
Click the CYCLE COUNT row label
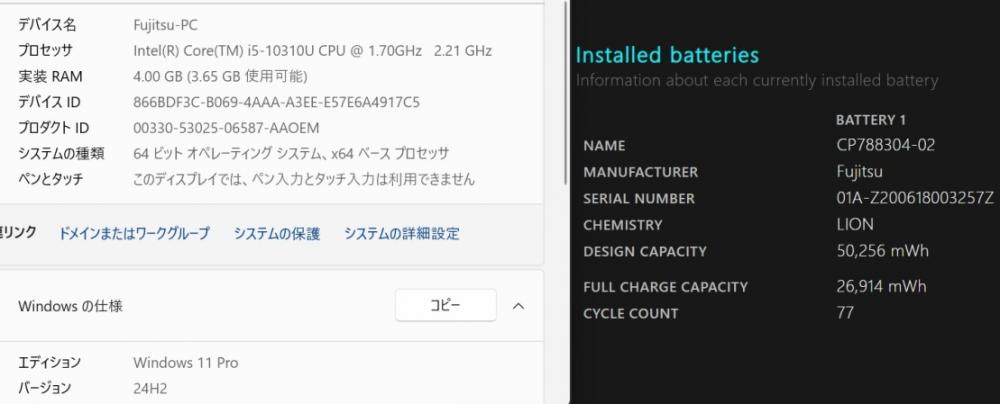(631, 313)
